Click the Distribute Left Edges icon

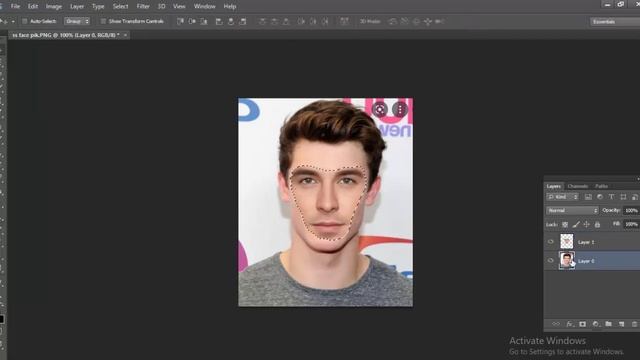tap(301, 21)
